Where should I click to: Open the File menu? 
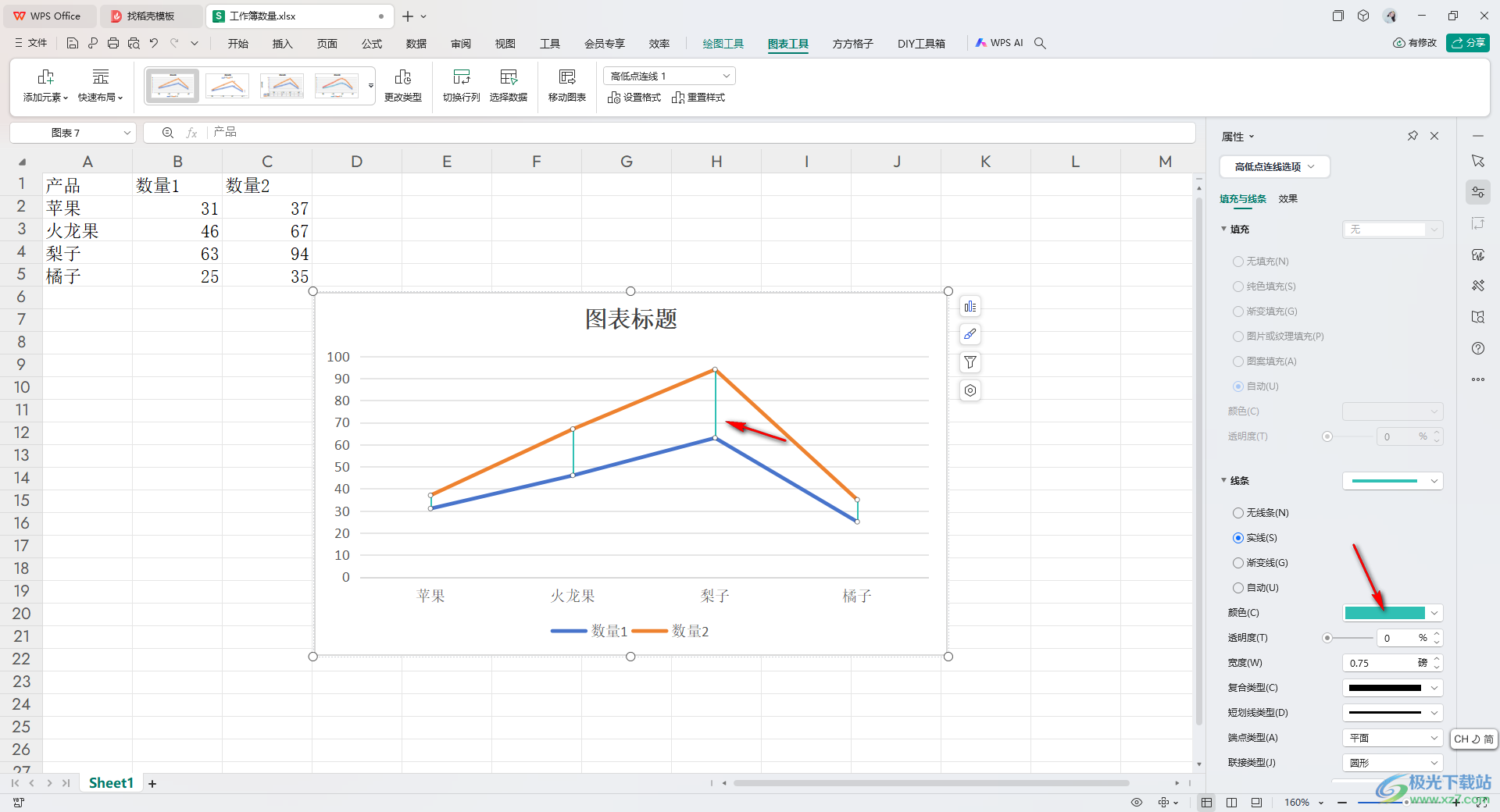31,44
